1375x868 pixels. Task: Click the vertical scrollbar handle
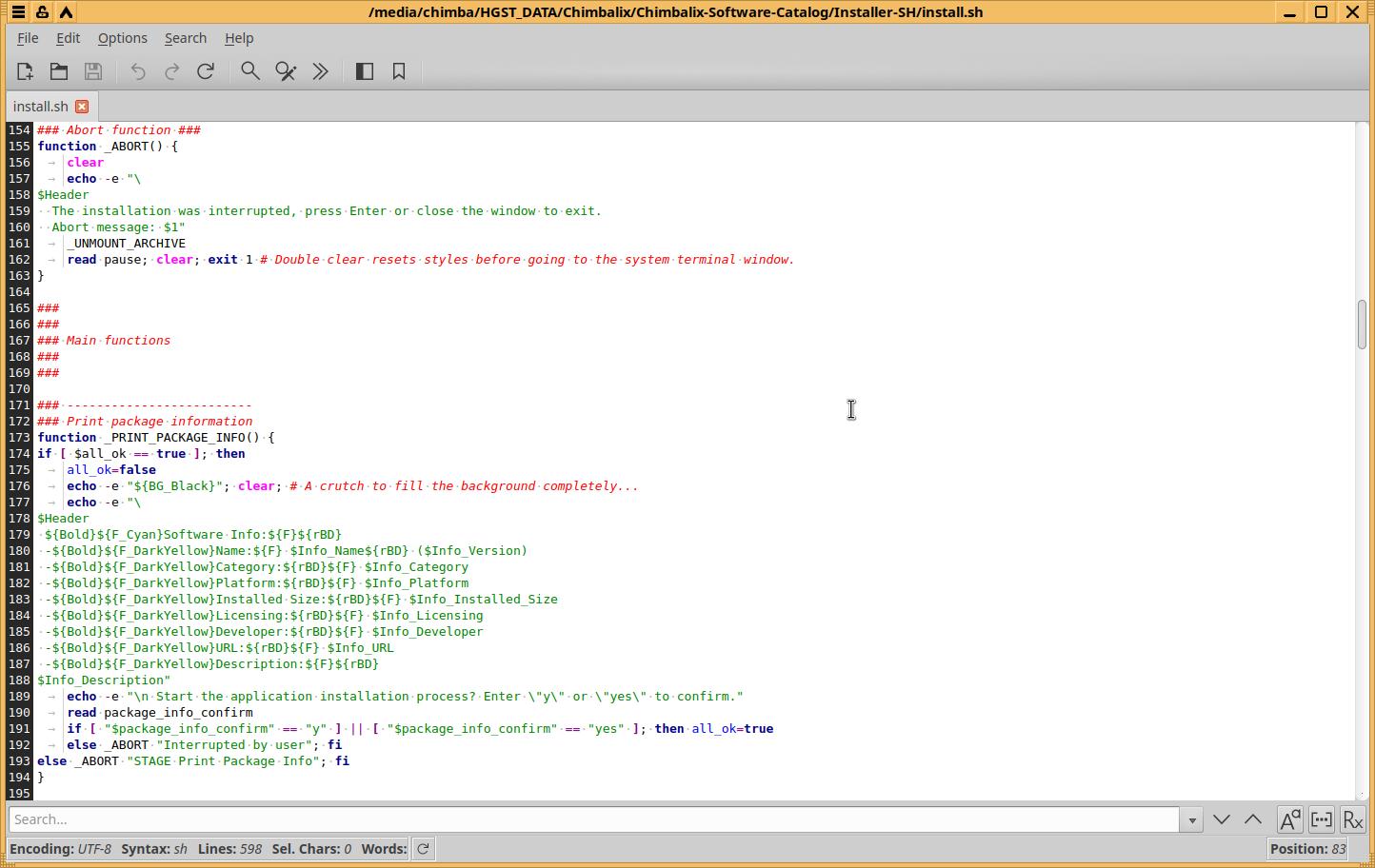[1363, 325]
